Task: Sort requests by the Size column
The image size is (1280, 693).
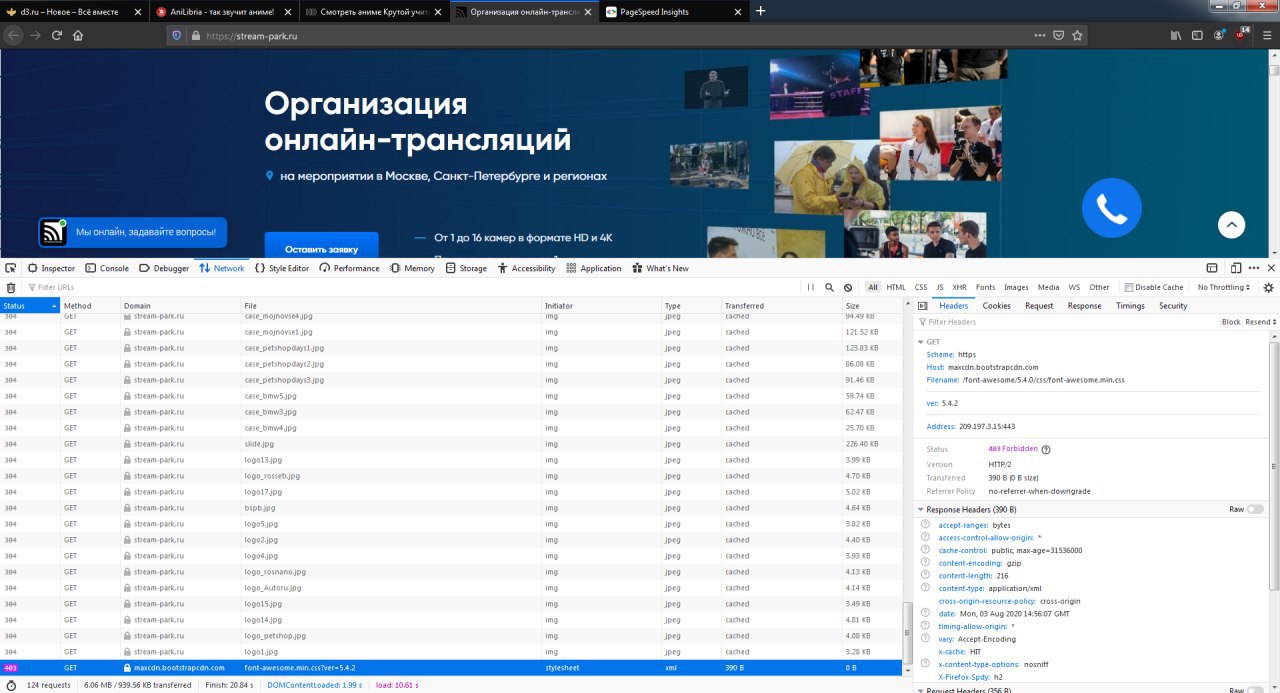Action: (872, 306)
